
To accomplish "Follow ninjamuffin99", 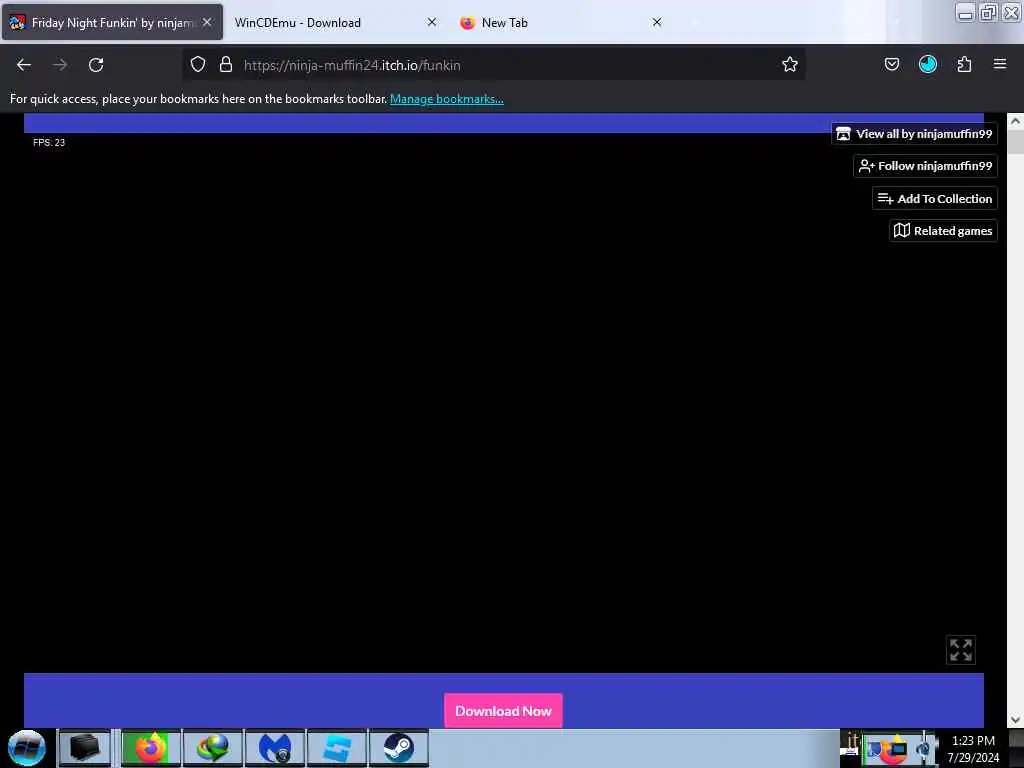I will 925,166.
